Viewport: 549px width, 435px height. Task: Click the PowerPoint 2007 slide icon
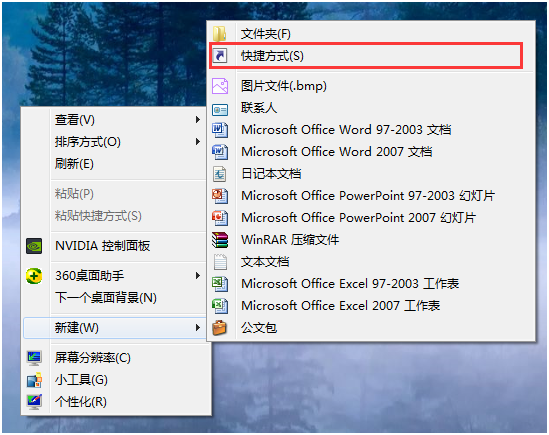220,218
